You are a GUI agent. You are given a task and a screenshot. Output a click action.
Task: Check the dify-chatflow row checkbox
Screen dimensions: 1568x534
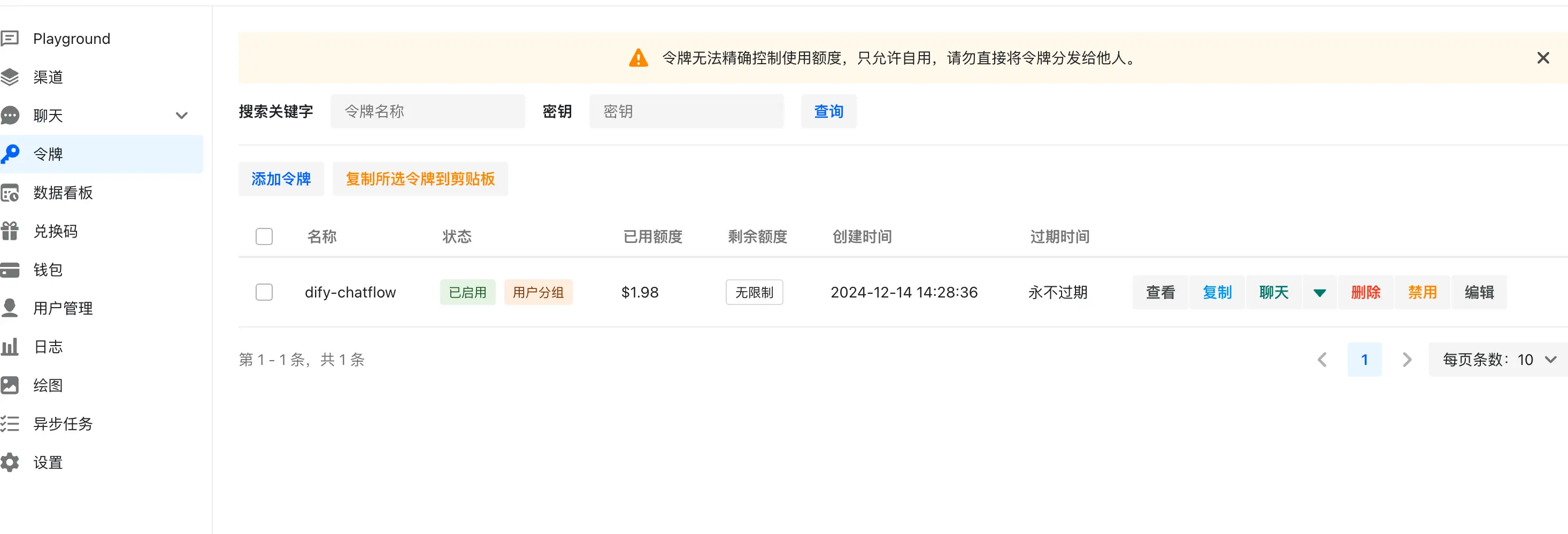[x=264, y=292]
